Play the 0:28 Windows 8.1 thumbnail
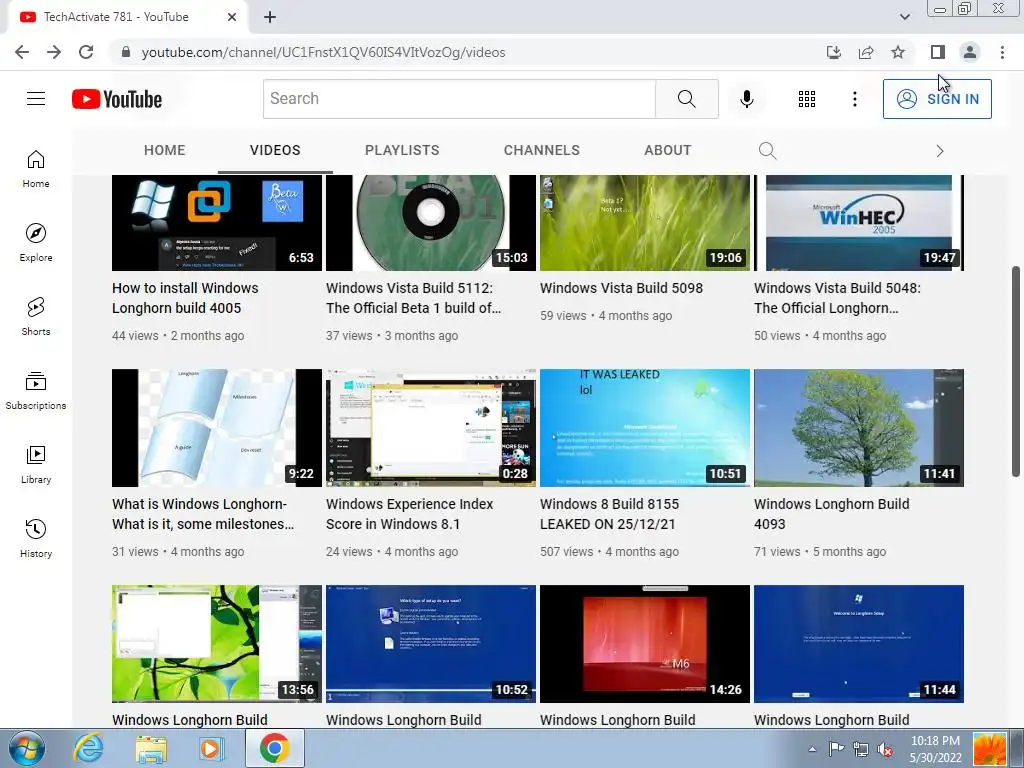 [x=431, y=428]
